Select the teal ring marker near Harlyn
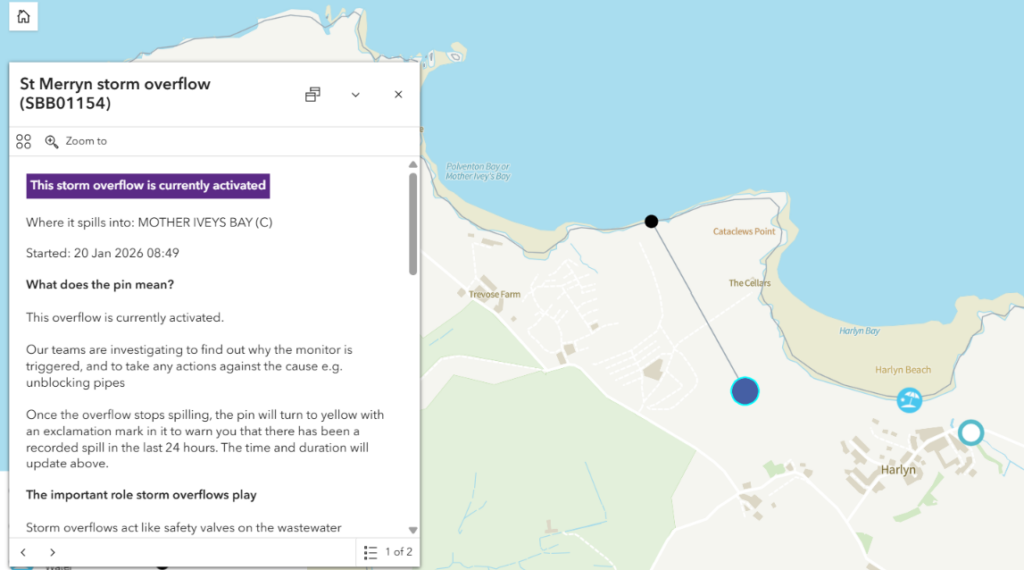The width and height of the screenshot is (1024, 570). (x=971, y=432)
